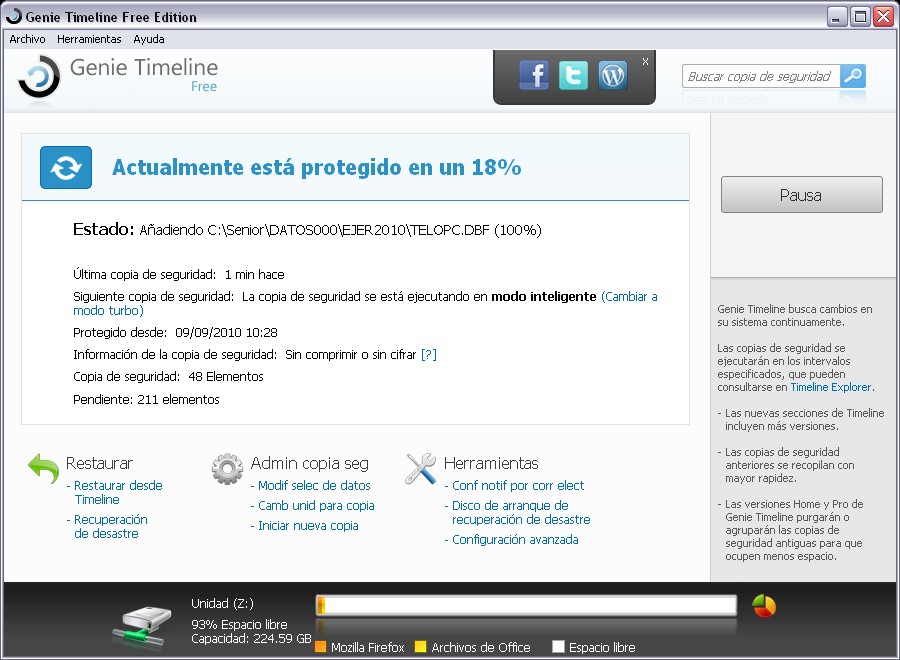Open the Twitter social icon

pos(573,75)
